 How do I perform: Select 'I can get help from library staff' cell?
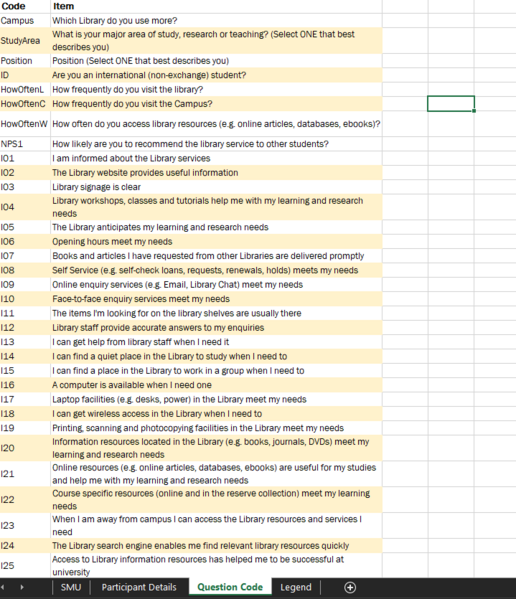(216, 342)
